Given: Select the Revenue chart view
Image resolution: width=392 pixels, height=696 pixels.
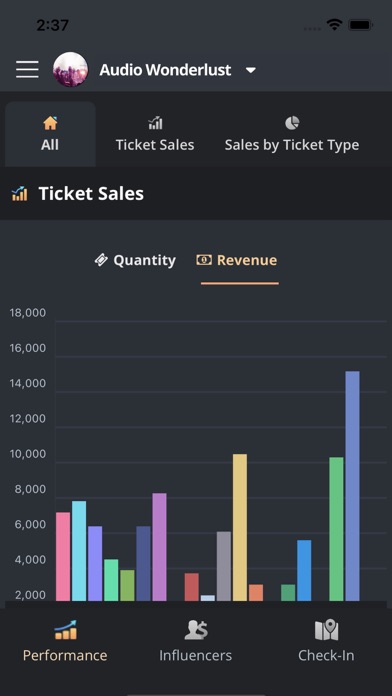Looking at the screenshot, I should click(237, 260).
